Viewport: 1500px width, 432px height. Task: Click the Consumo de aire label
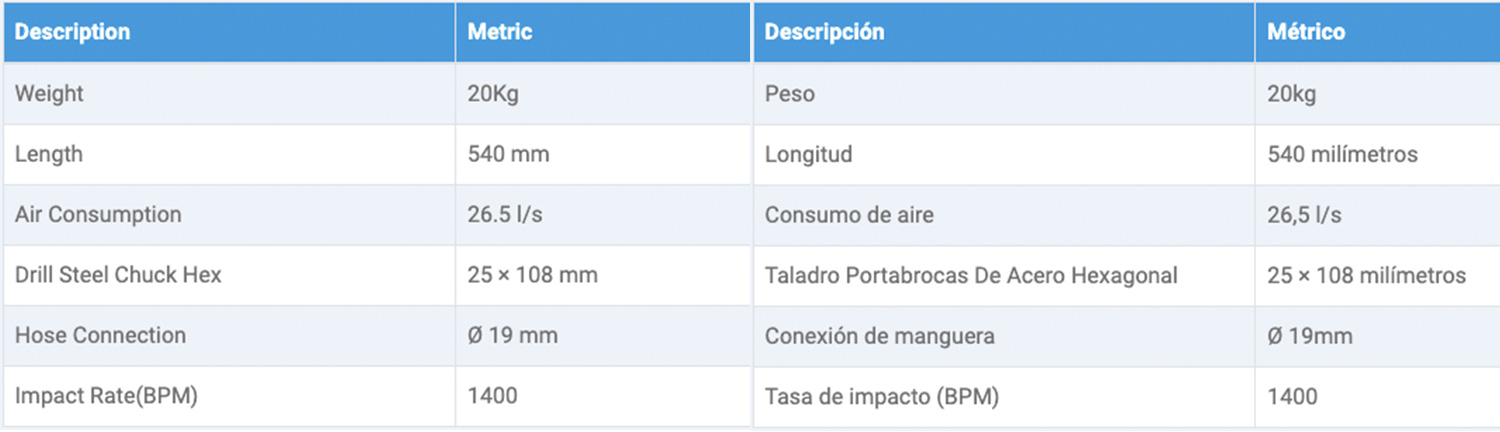click(849, 215)
